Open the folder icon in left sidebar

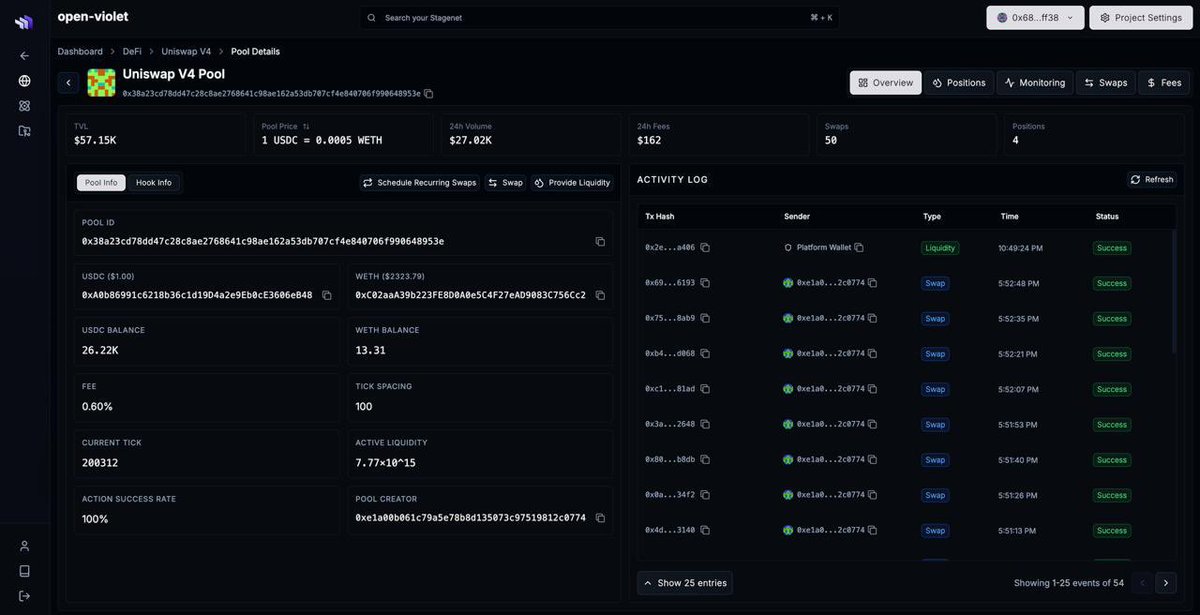(x=24, y=131)
